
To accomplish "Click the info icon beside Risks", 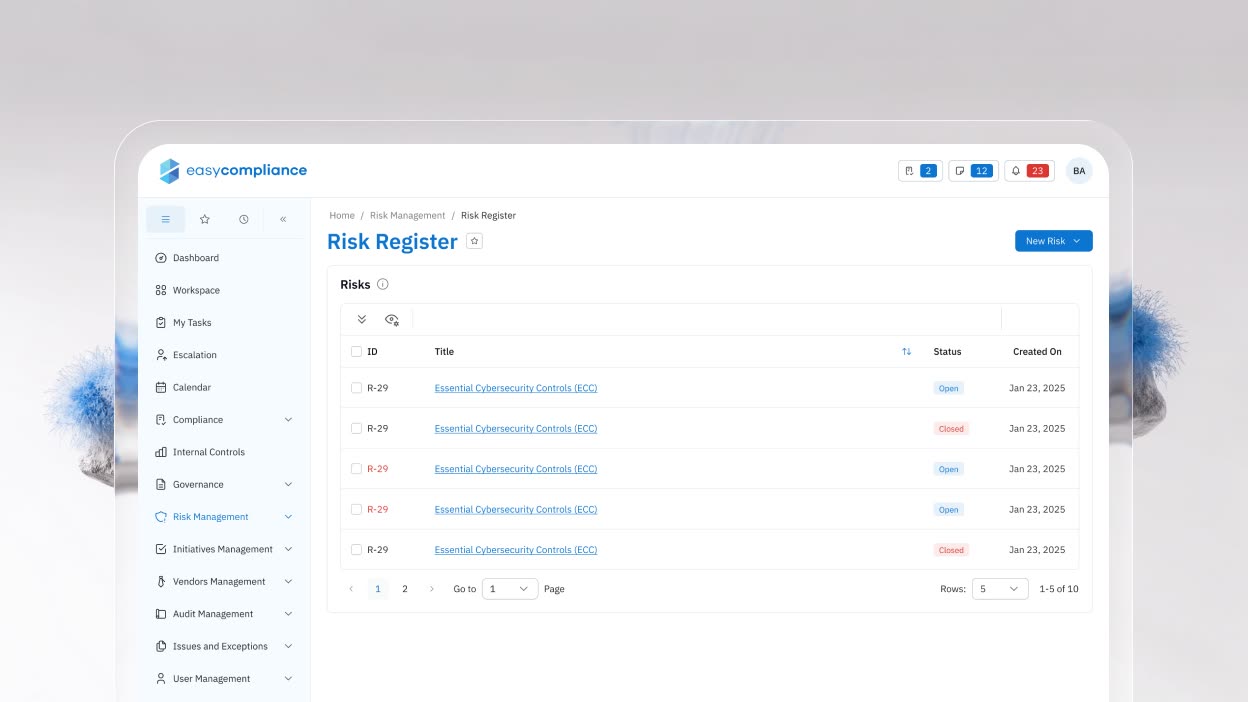I will 383,284.
